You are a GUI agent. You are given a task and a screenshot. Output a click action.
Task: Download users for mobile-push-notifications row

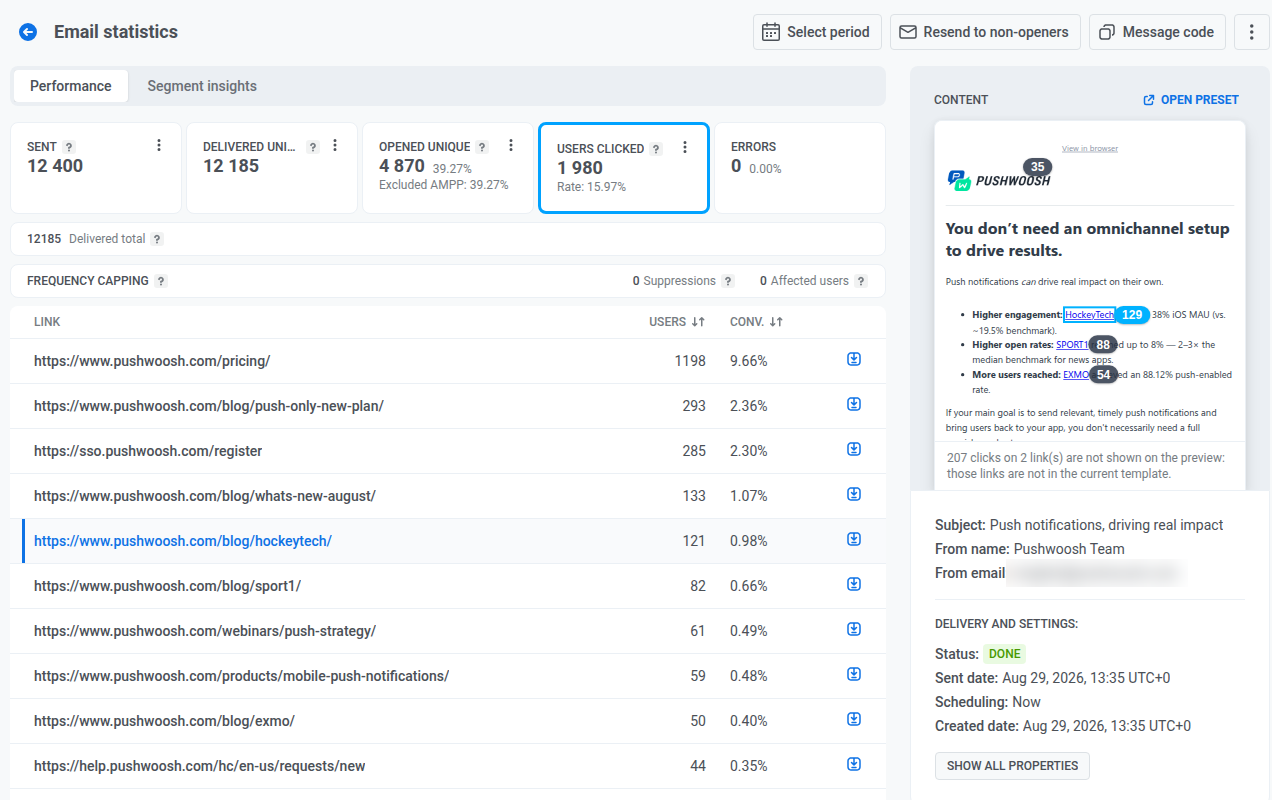pos(854,675)
